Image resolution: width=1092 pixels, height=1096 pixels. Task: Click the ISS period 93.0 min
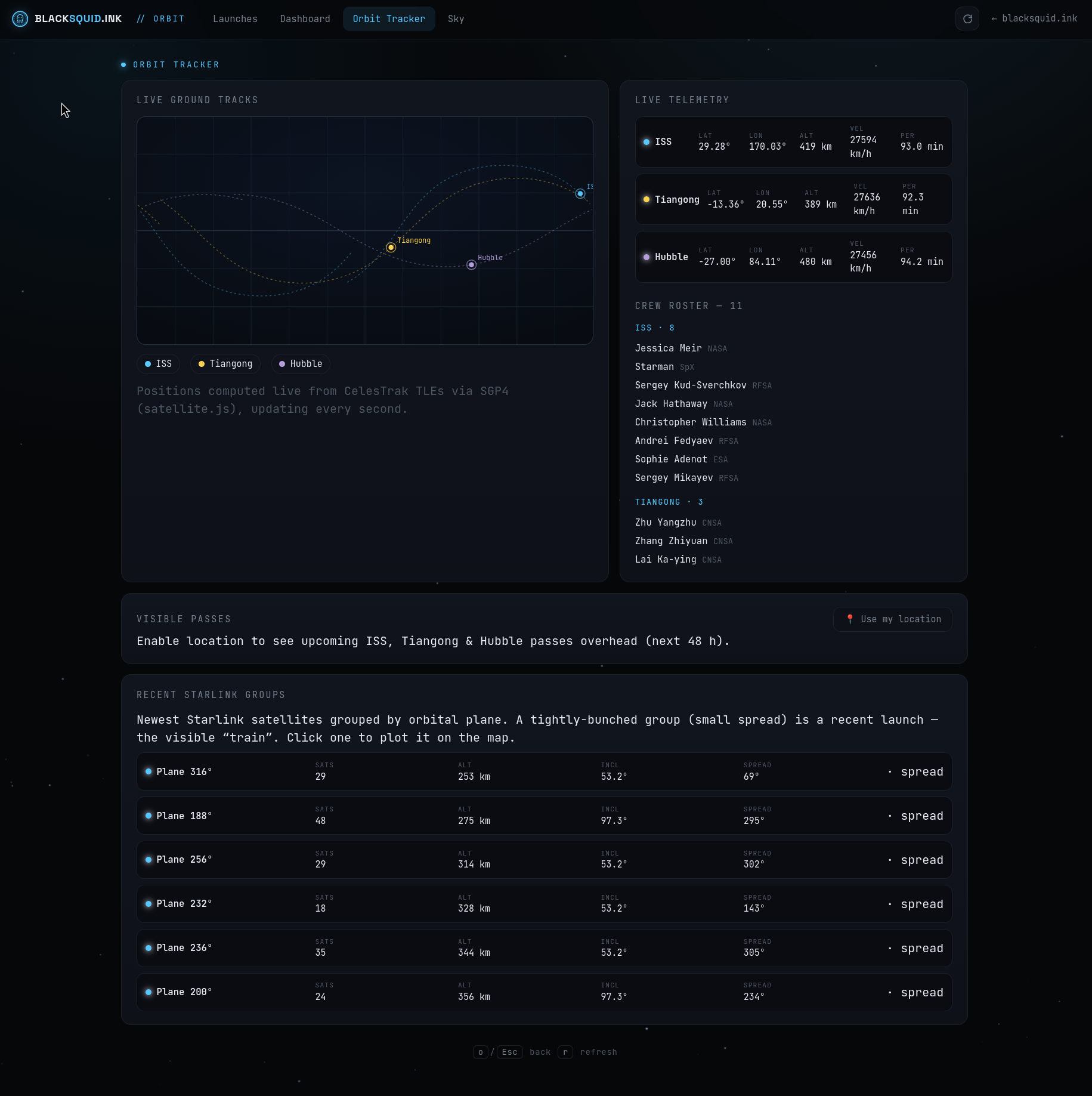pos(921,147)
